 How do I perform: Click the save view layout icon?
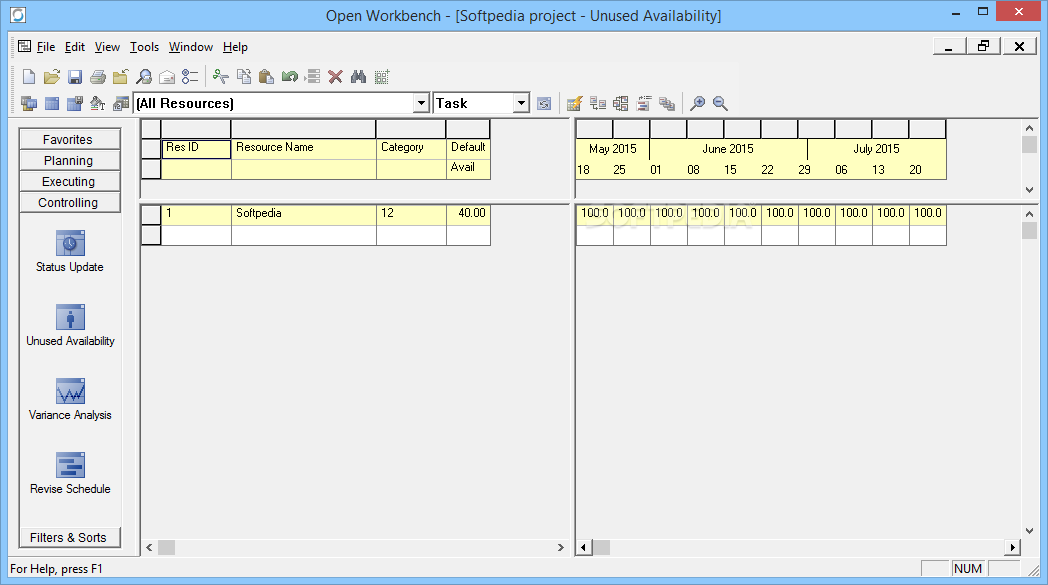pyautogui.click(x=75, y=104)
